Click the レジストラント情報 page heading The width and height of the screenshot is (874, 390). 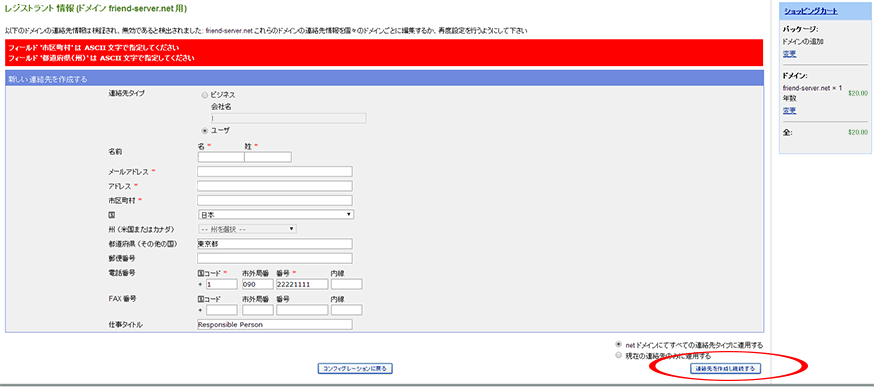96,10
